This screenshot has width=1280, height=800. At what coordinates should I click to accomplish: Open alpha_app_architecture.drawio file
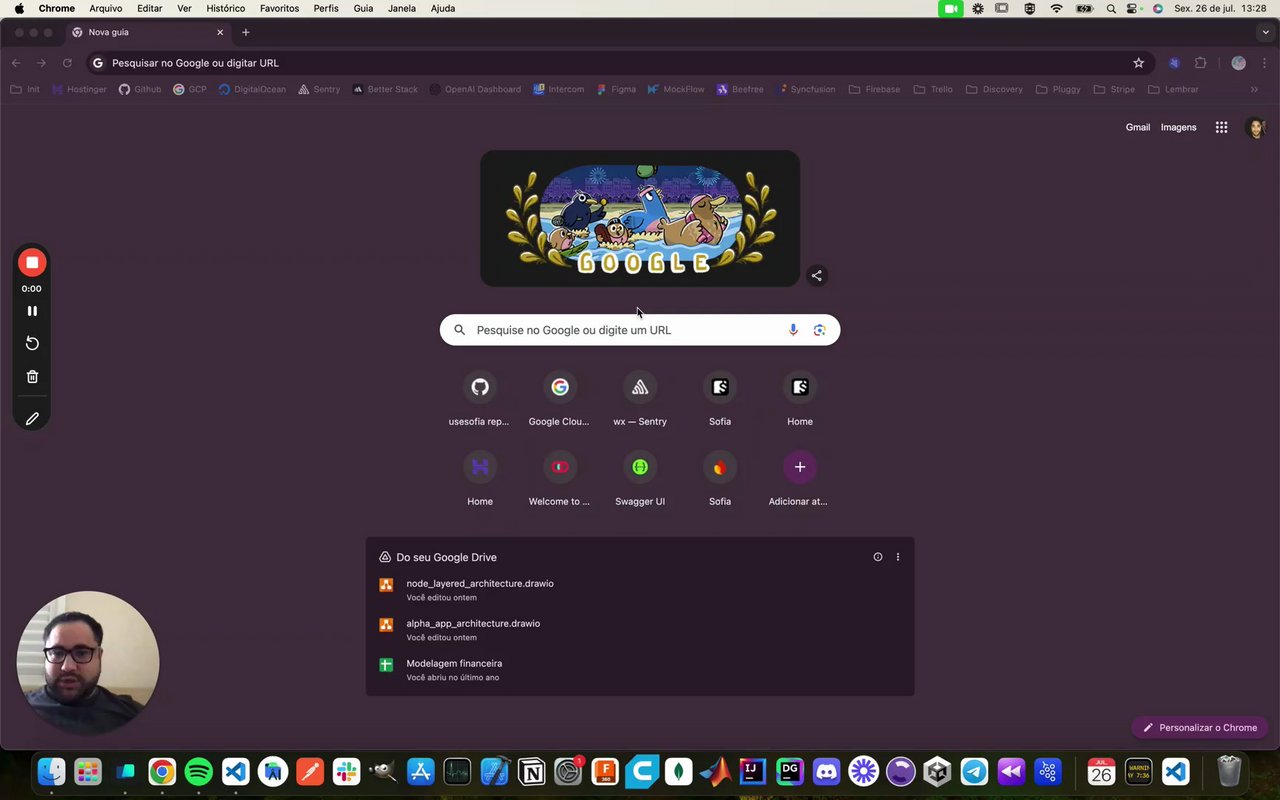(x=640, y=630)
